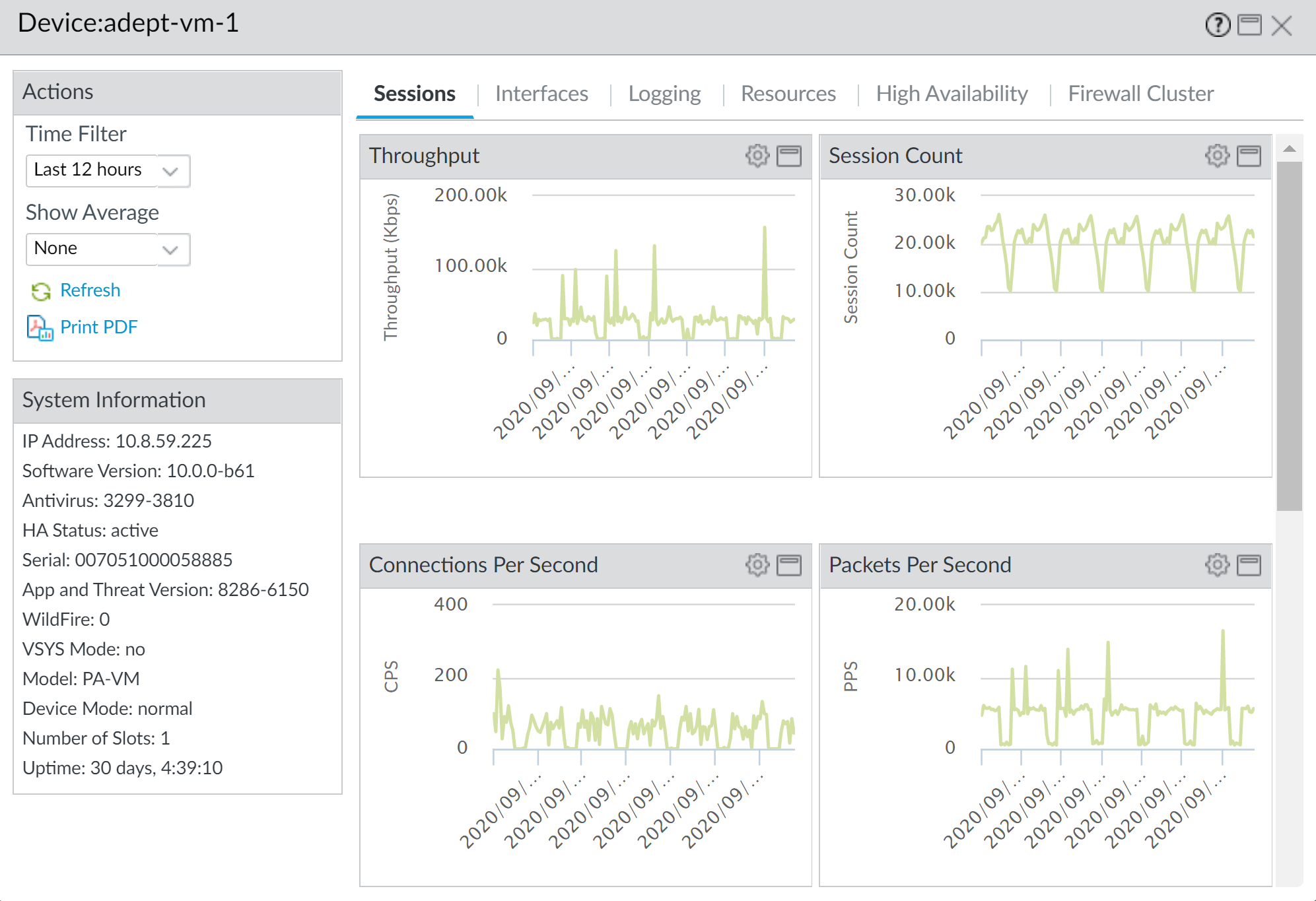Click the scrollbar up arrow
The height and width of the screenshot is (901, 1316).
click(1289, 149)
